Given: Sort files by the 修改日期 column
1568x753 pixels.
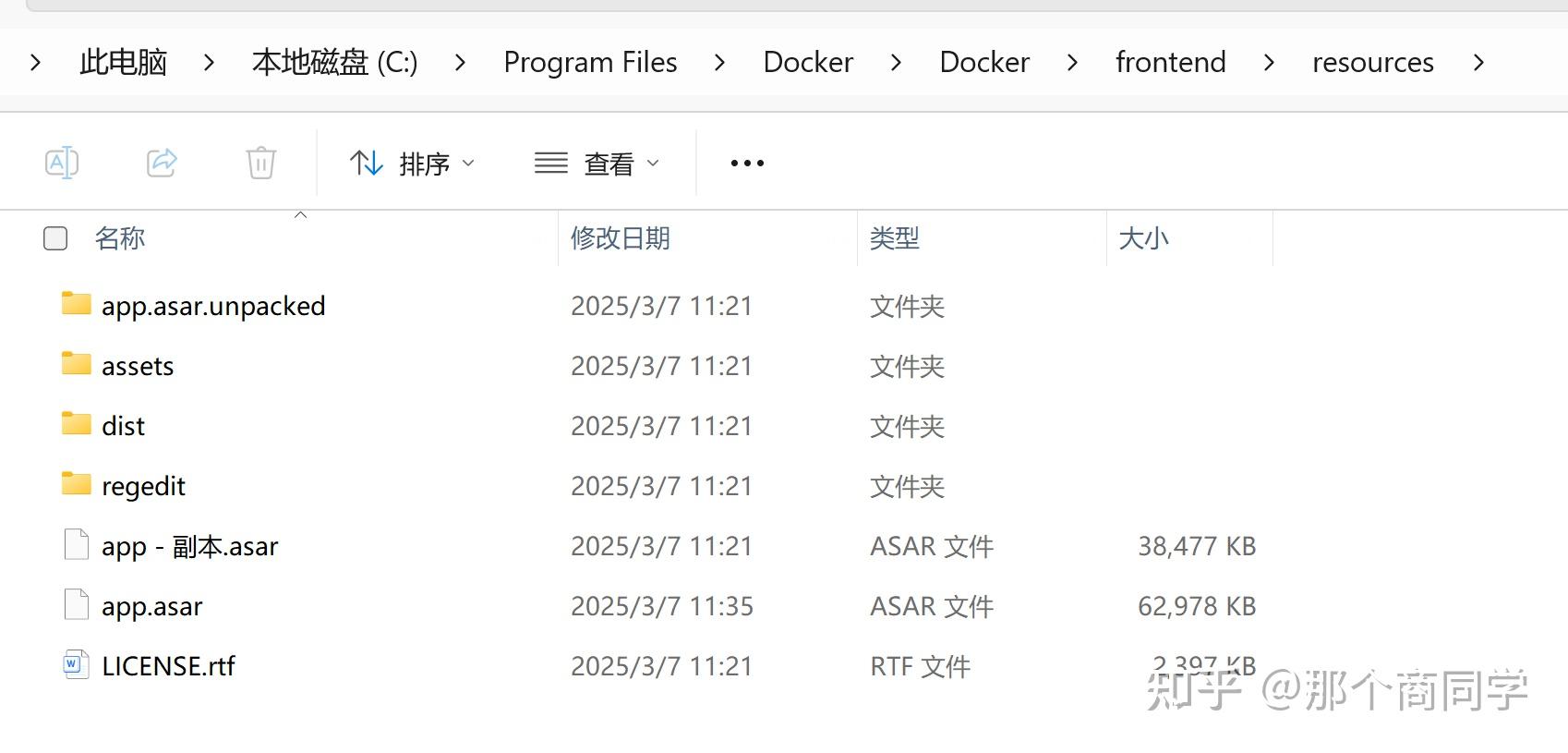Looking at the screenshot, I should pos(620,237).
